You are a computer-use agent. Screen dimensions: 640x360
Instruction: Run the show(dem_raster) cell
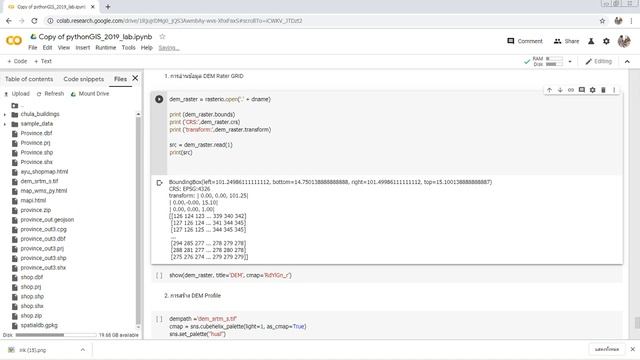pos(159,276)
